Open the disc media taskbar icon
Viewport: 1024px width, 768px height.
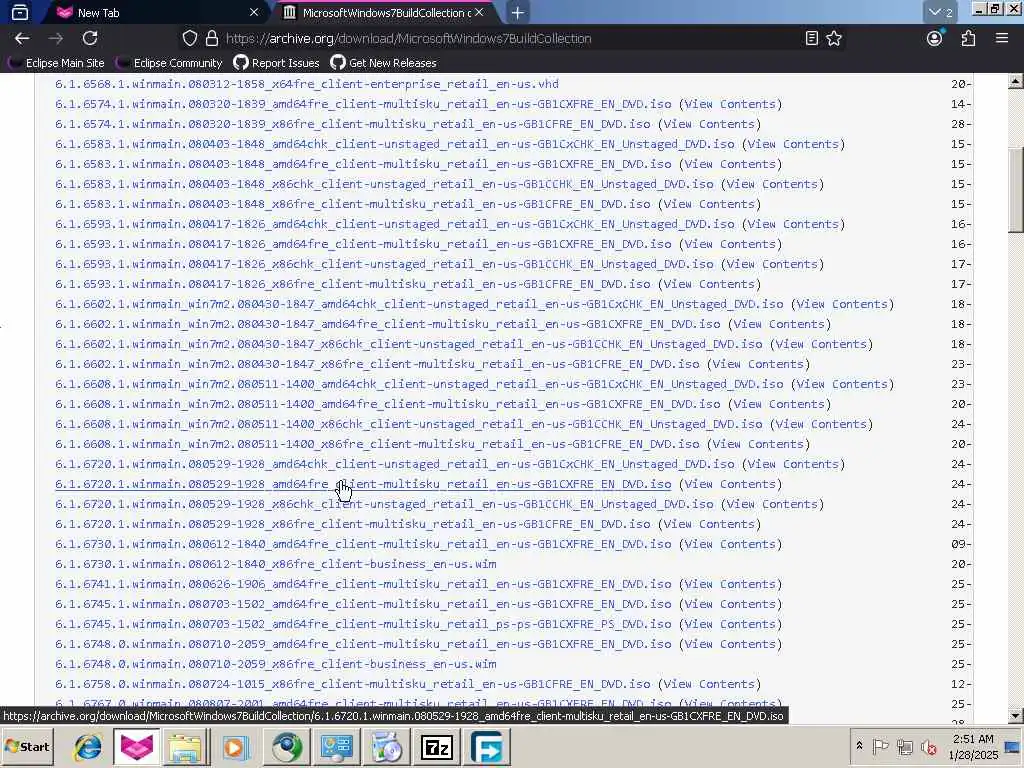pyautogui.click(x=387, y=747)
